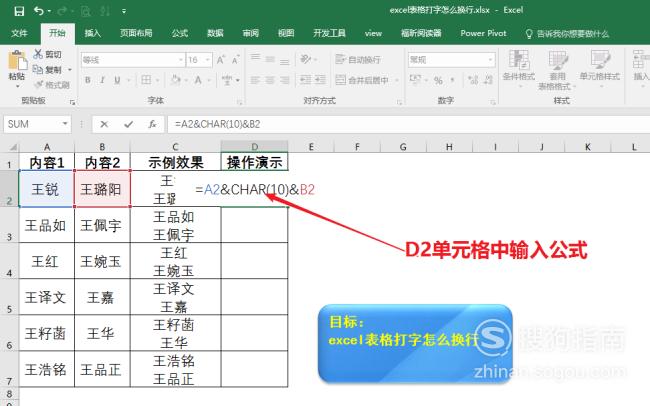Decrease decimal places
The height and width of the screenshot is (406, 650).
(x=488, y=80)
